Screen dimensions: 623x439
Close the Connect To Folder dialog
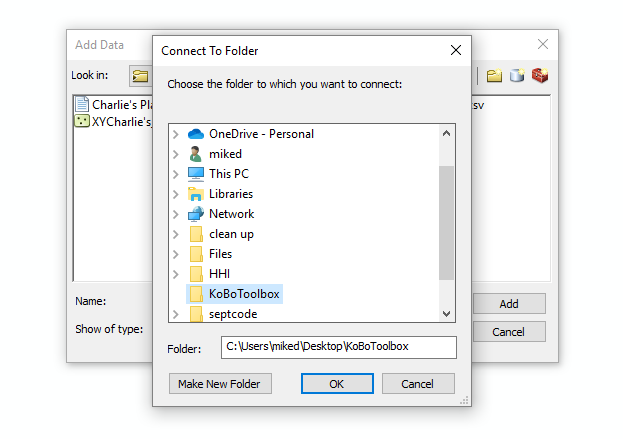point(456,50)
